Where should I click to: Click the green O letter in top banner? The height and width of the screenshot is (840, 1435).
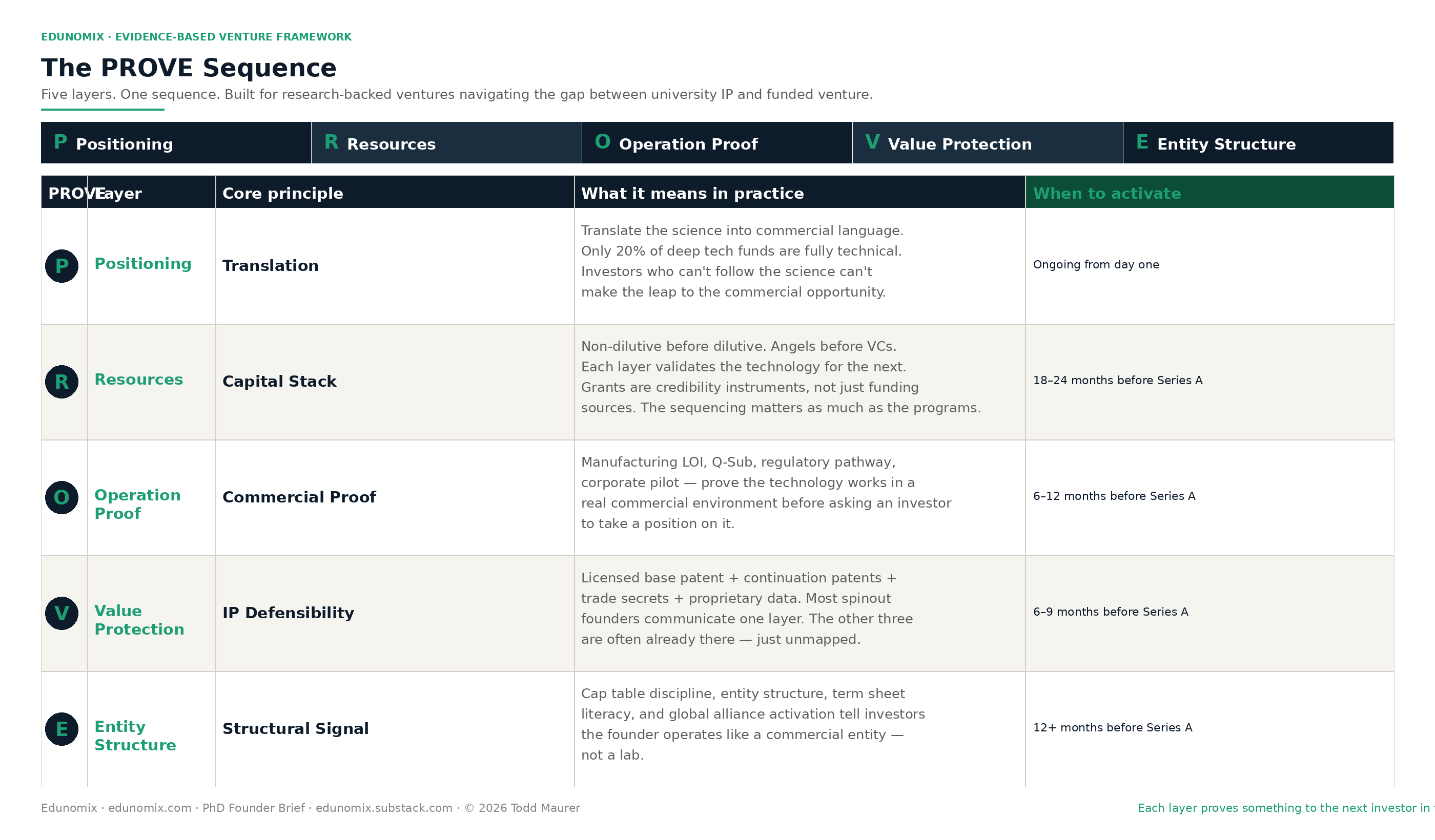(603, 142)
